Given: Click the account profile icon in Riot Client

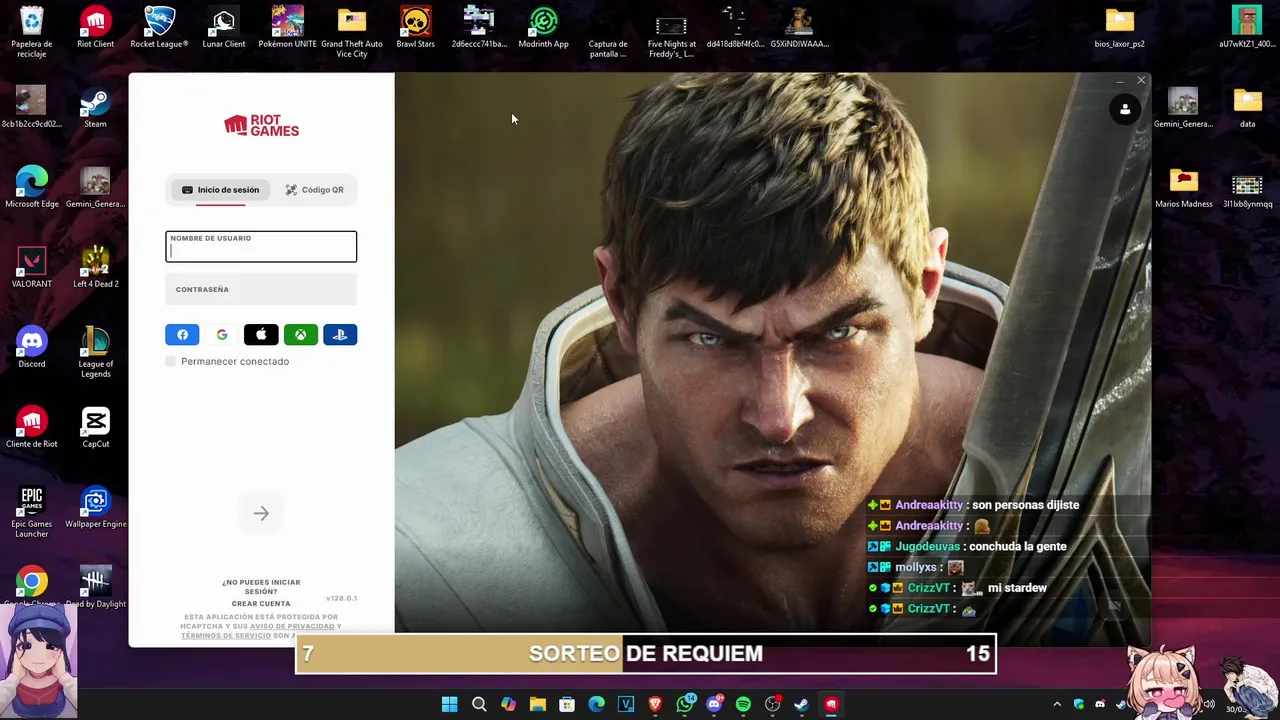Looking at the screenshot, I should coord(1125,109).
